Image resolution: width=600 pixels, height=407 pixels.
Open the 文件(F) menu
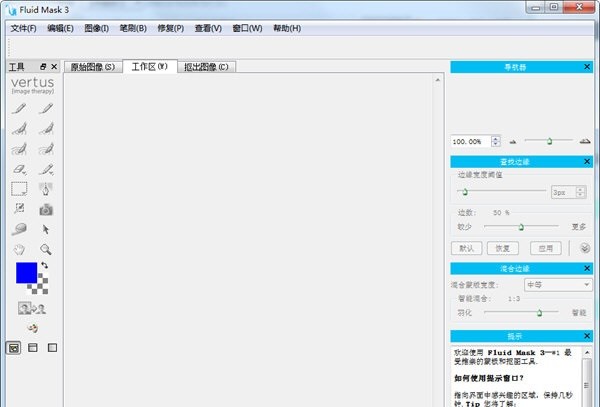point(23,28)
